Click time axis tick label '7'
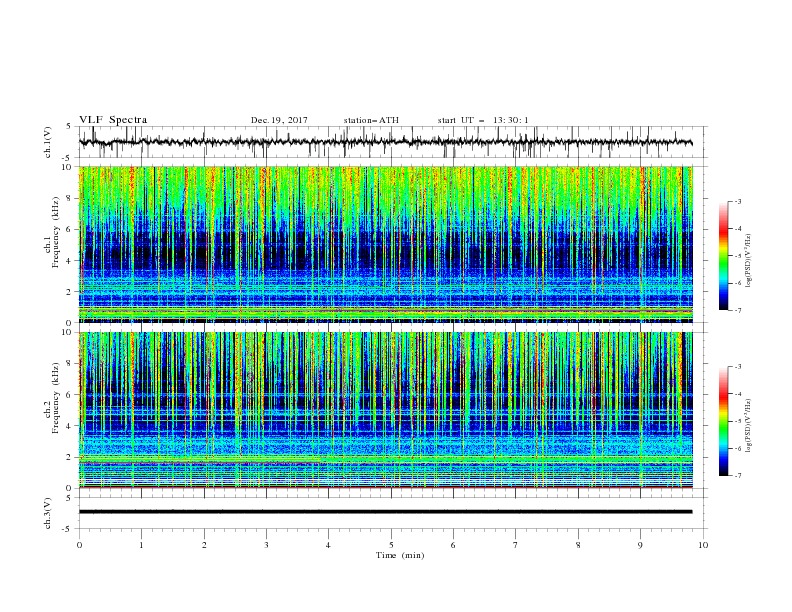Image resolution: width=792 pixels, height=612 pixels. (516, 545)
